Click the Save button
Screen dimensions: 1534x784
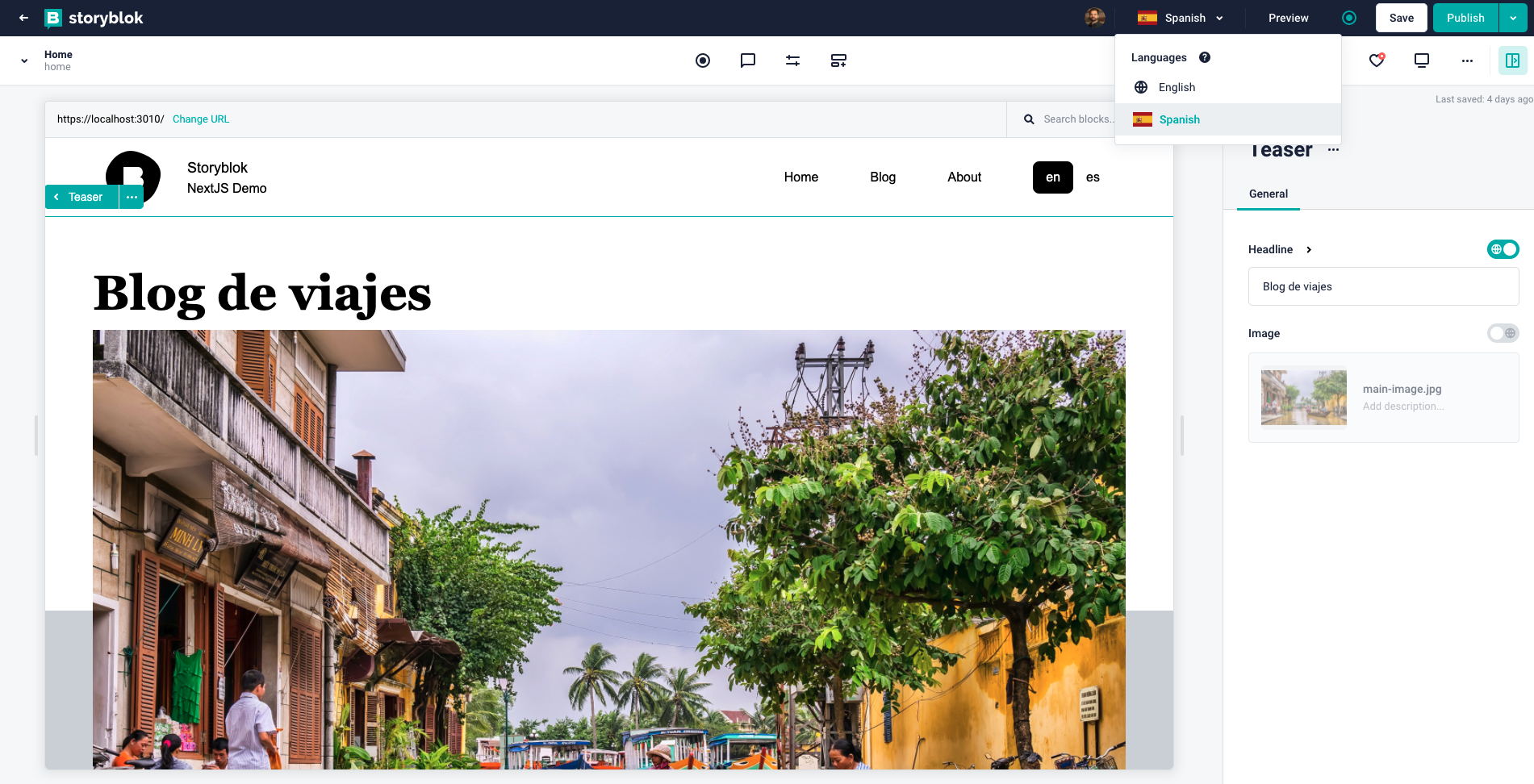(x=1402, y=18)
